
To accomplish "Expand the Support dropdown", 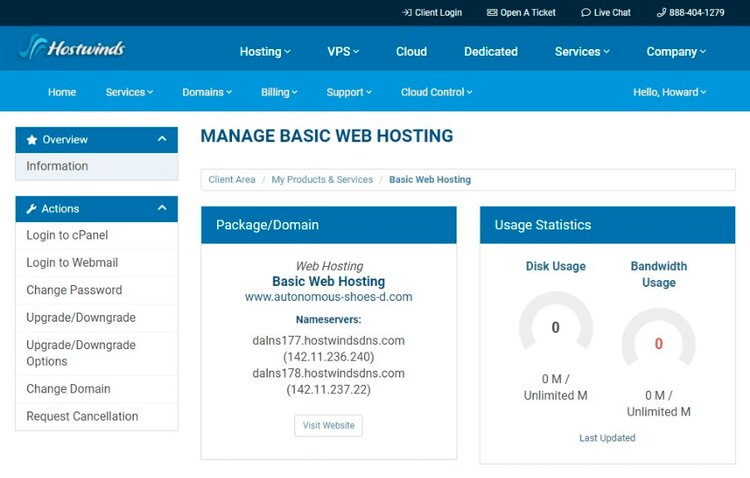I will click(349, 92).
